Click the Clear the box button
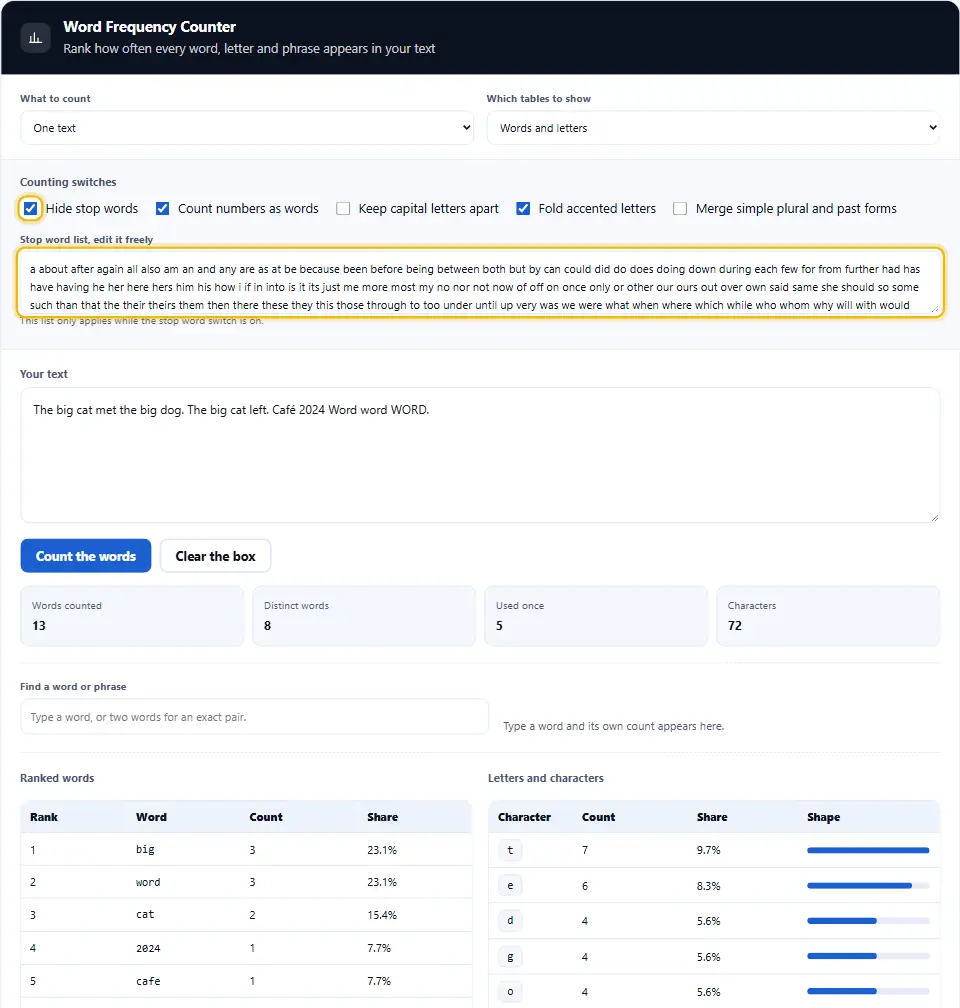 (215, 556)
